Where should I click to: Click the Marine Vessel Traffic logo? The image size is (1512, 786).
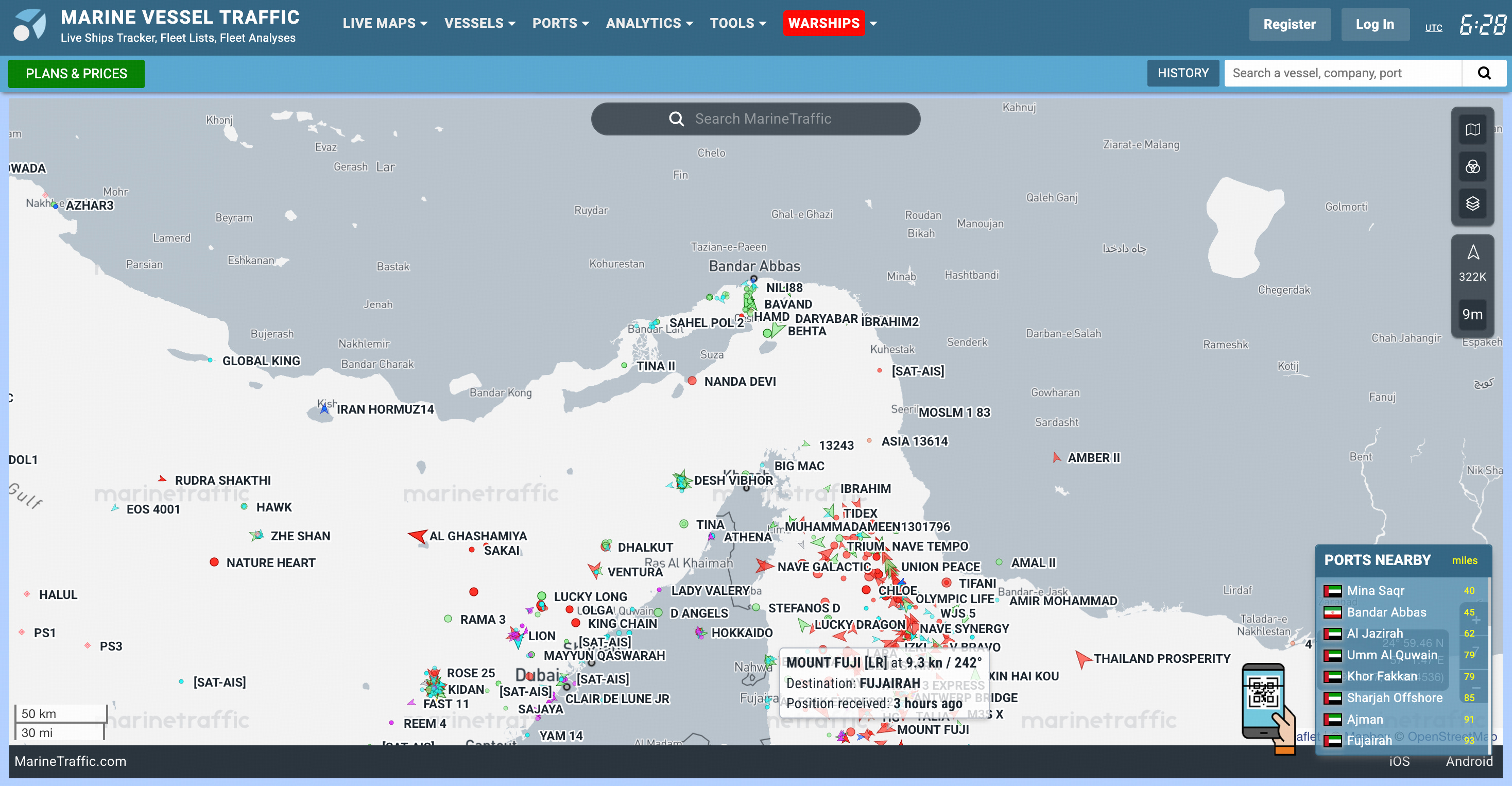click(29, 25)
